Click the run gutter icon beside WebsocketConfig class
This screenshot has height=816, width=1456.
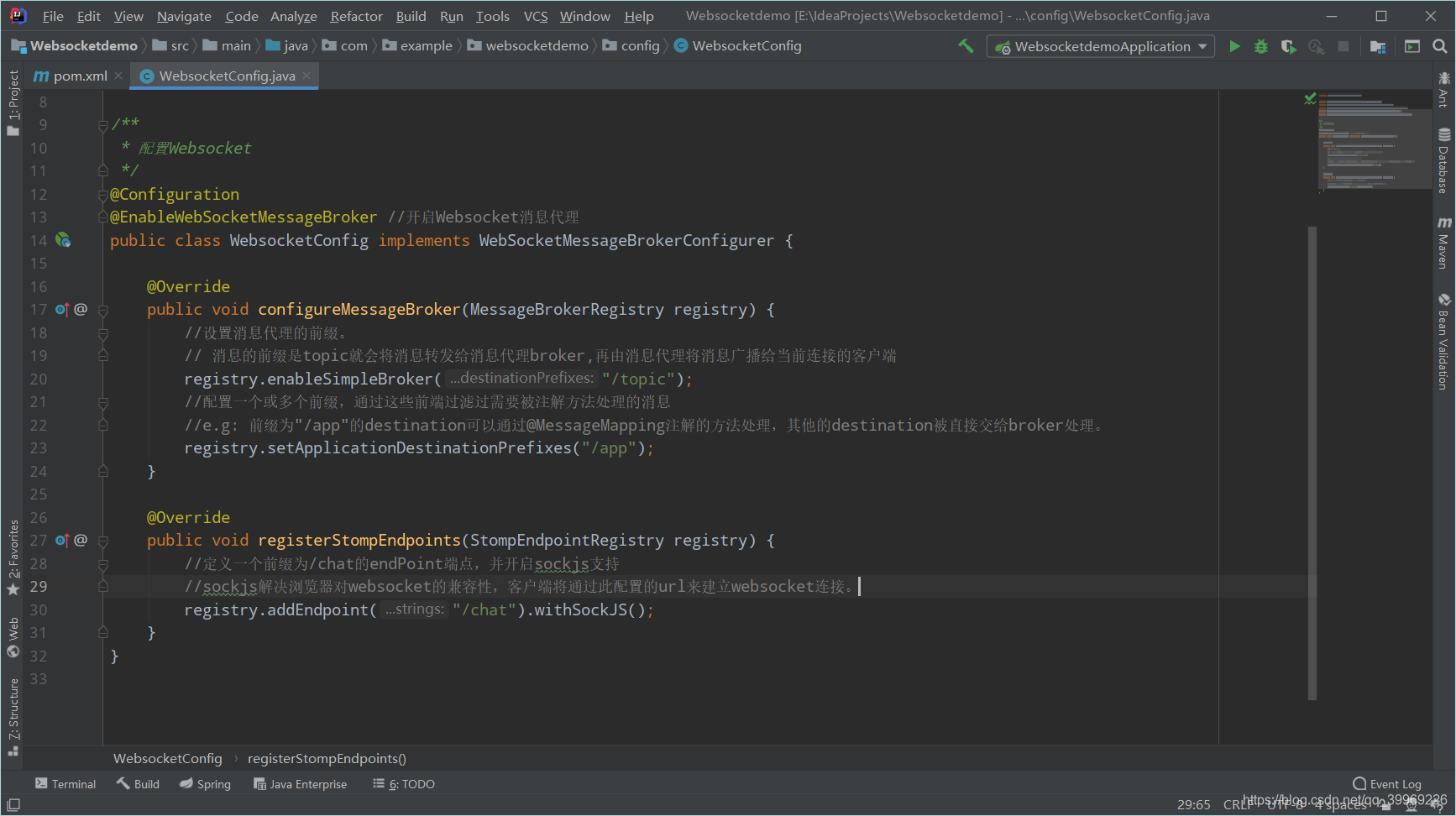(63, 240)
